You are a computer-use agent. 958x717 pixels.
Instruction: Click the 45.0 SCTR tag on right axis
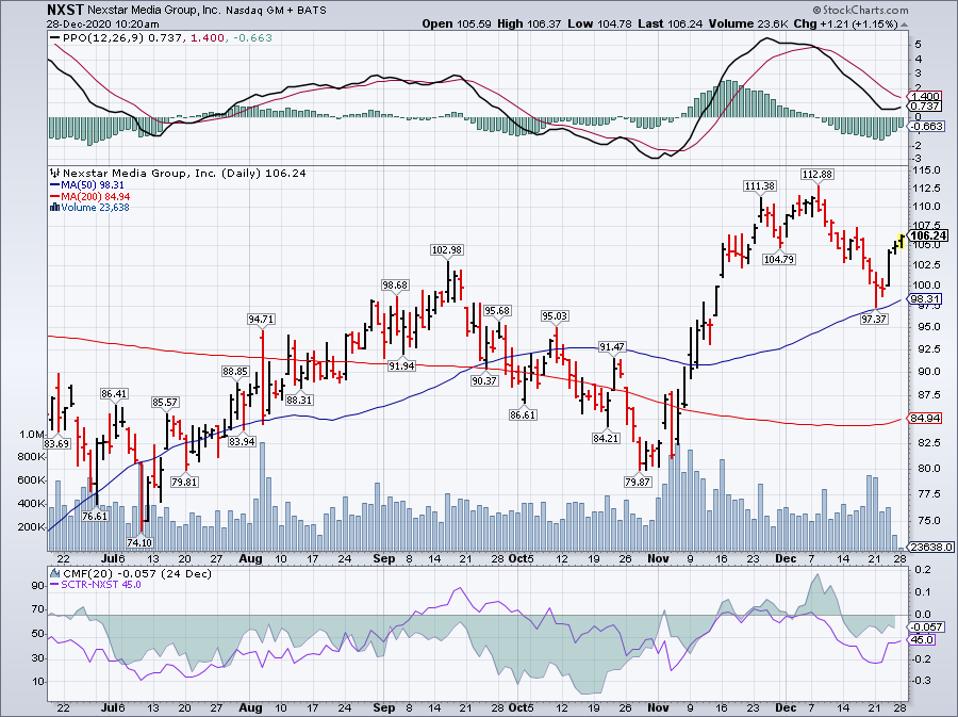[x=922, y=640]
